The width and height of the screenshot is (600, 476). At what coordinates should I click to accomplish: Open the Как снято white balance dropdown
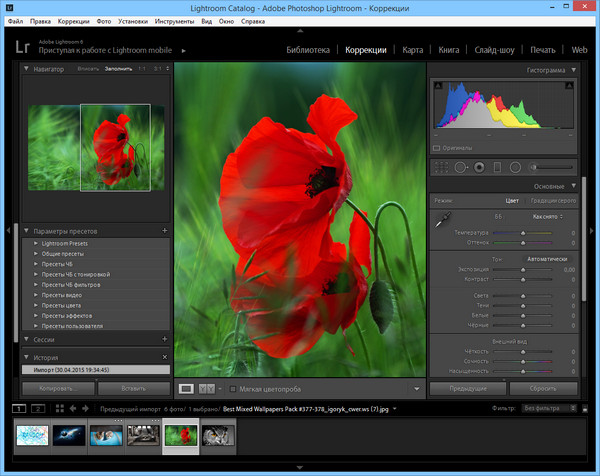click(x=547, y=216)
